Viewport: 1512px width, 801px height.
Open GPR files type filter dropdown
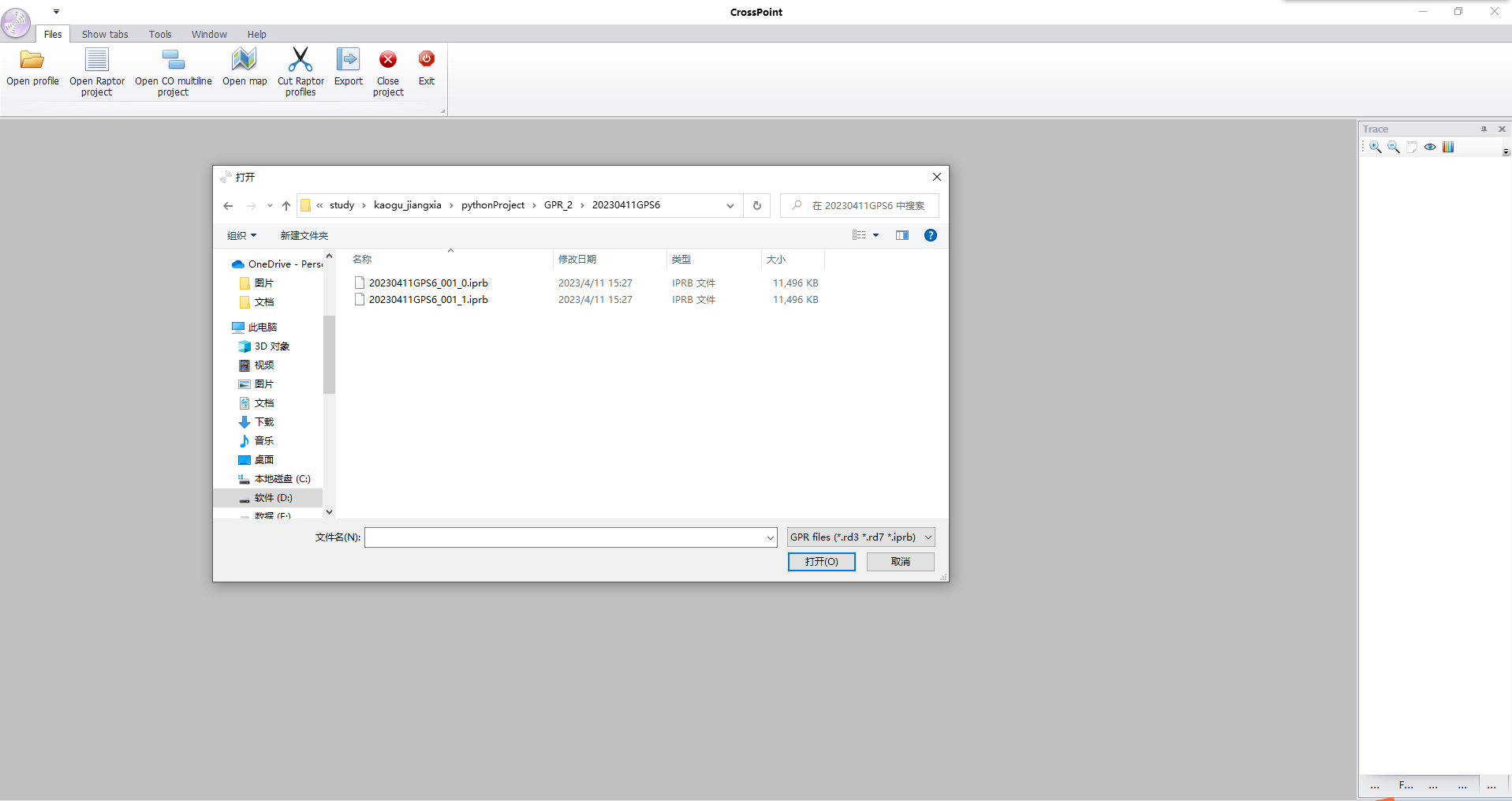[861, 537]
